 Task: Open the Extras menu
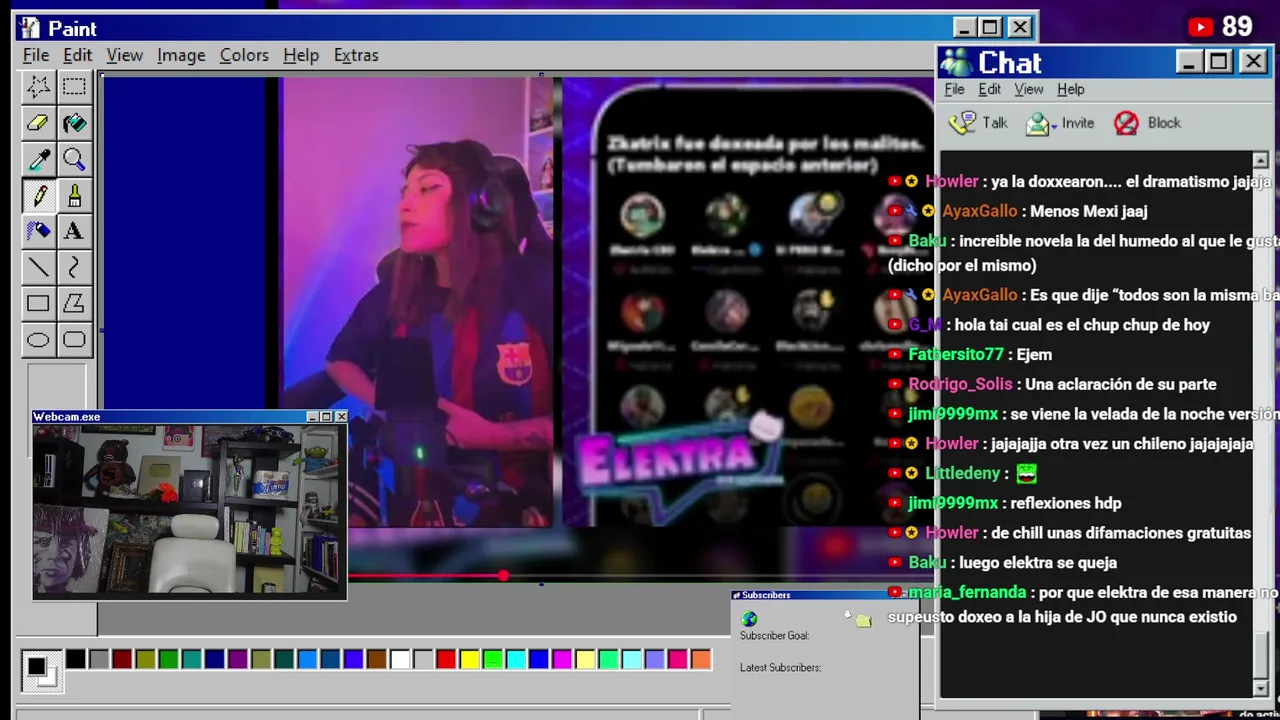[x=356, y=55]
